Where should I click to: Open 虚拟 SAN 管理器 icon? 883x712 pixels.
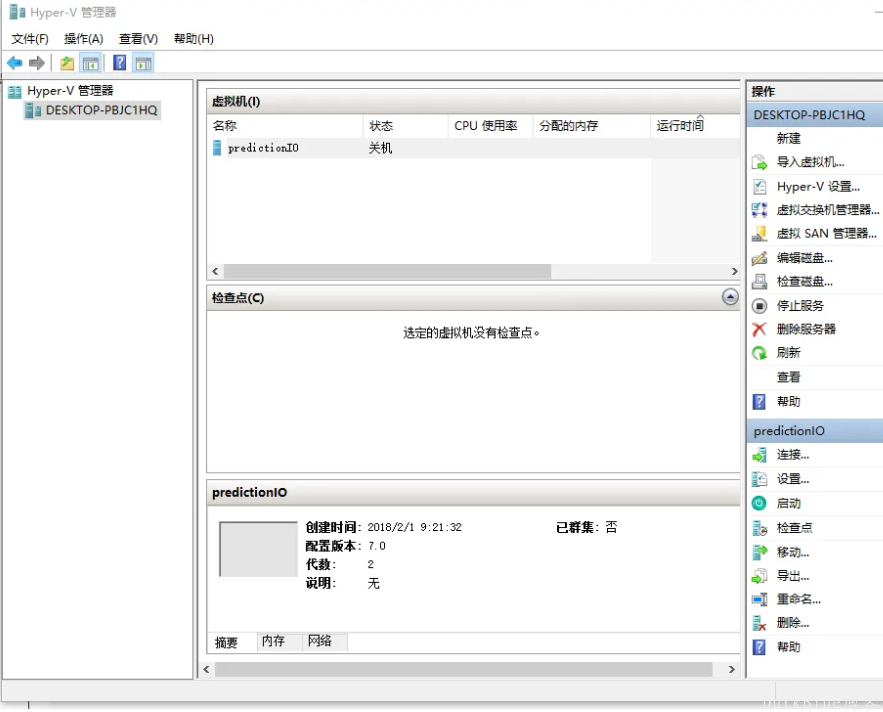pos(759,234)
